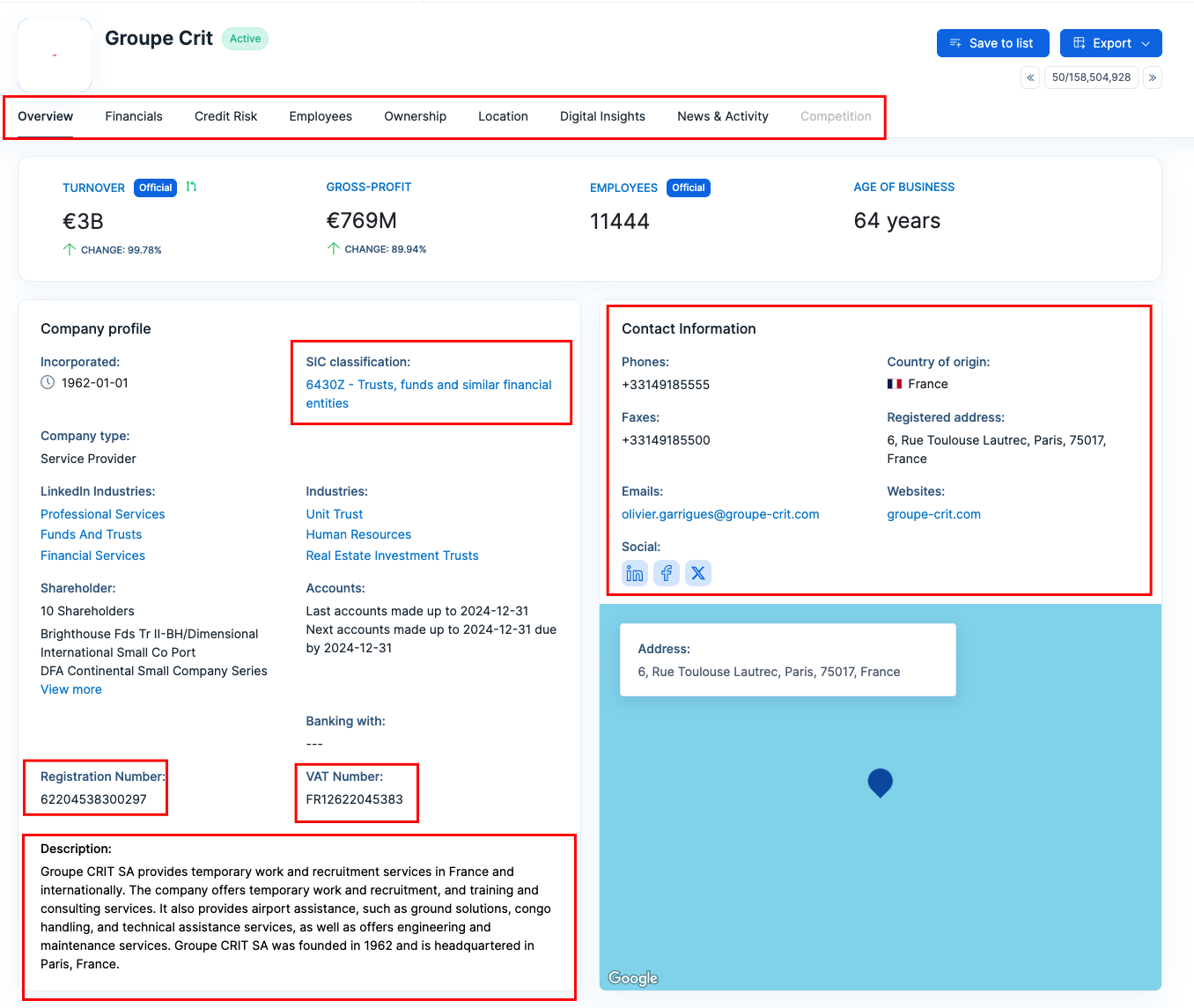Open the Credit Risk tab
The image size is (1194, 1008).
point(226,116)
